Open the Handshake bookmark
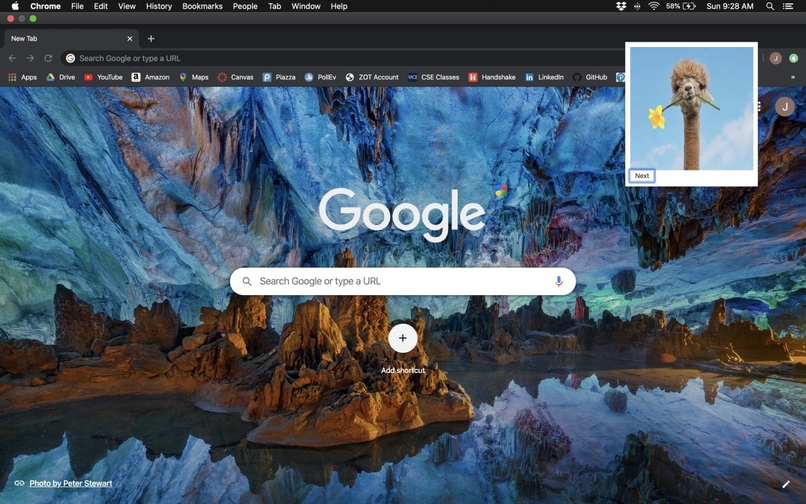This screenshot has height=504, width=806. coord(492,77)
